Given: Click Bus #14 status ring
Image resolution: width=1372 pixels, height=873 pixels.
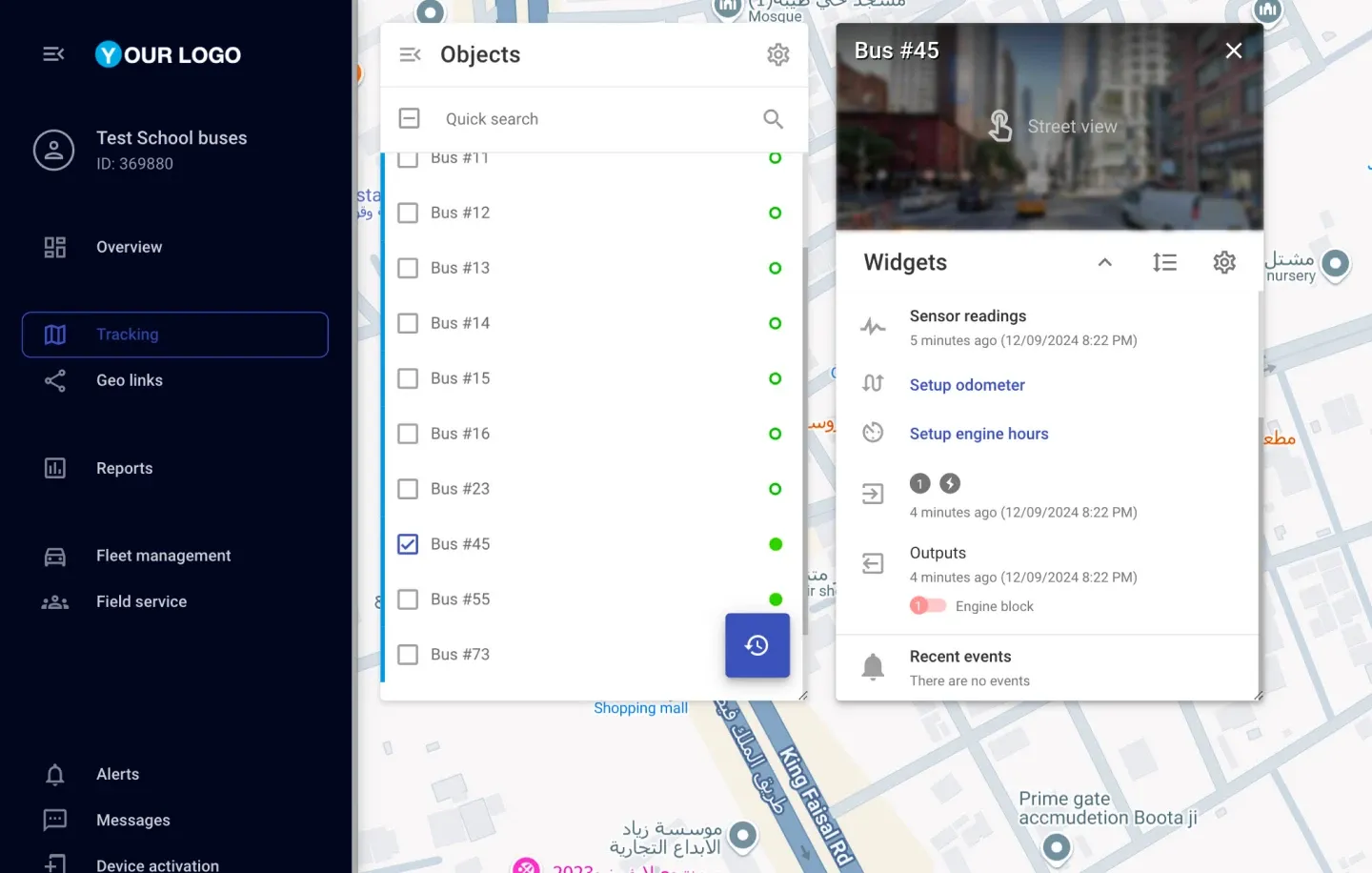Looking at the screenshot, I should (x=776, y=323).
